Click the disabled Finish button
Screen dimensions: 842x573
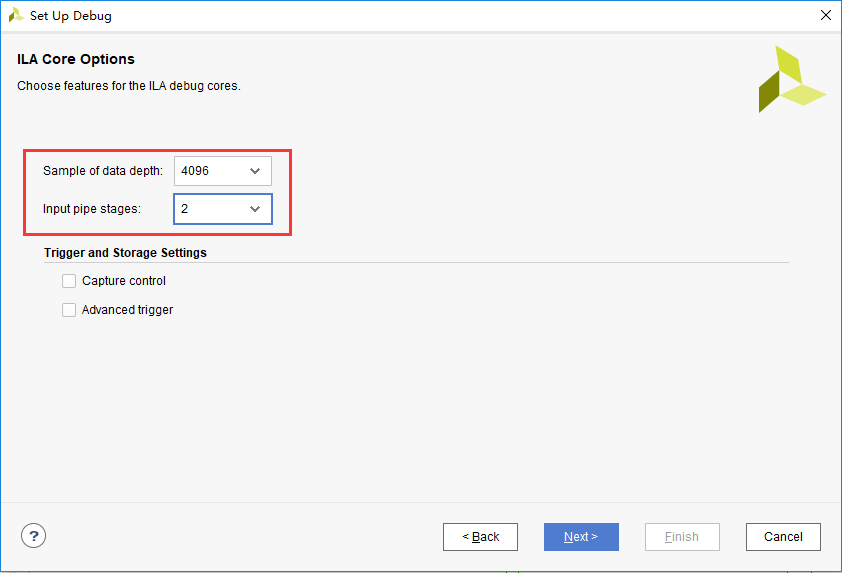point(682,536)
